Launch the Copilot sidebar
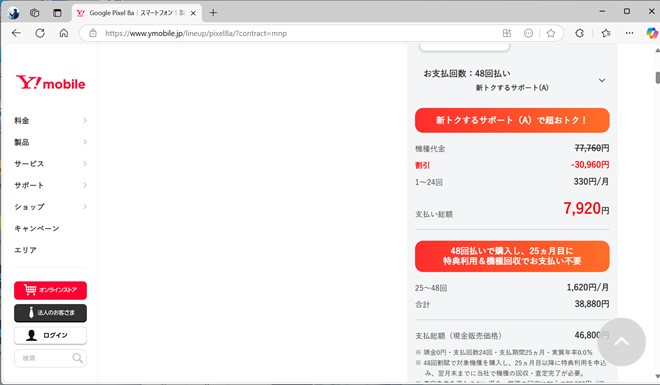660x385 pixels. point(652,33)
